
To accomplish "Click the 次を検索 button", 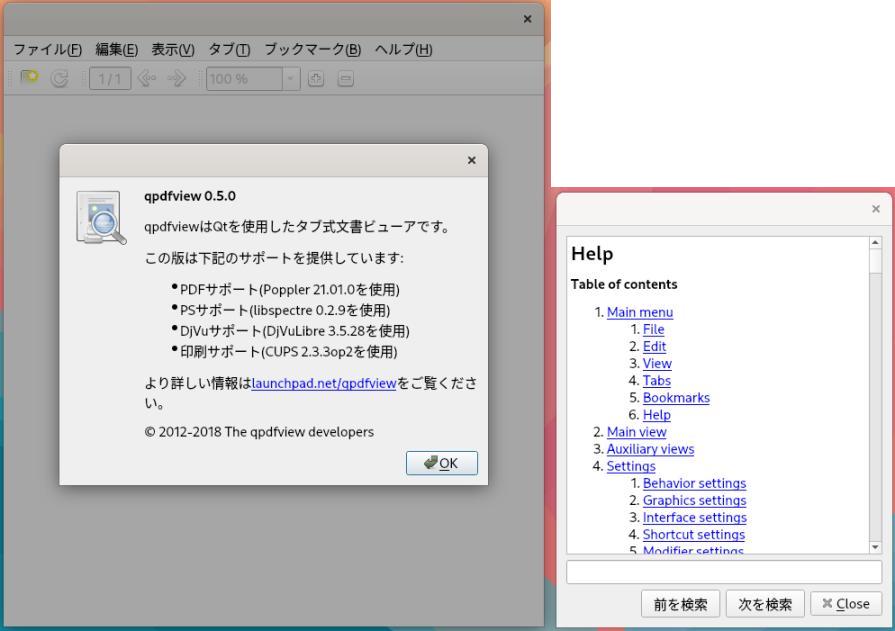I will point(765,604).
